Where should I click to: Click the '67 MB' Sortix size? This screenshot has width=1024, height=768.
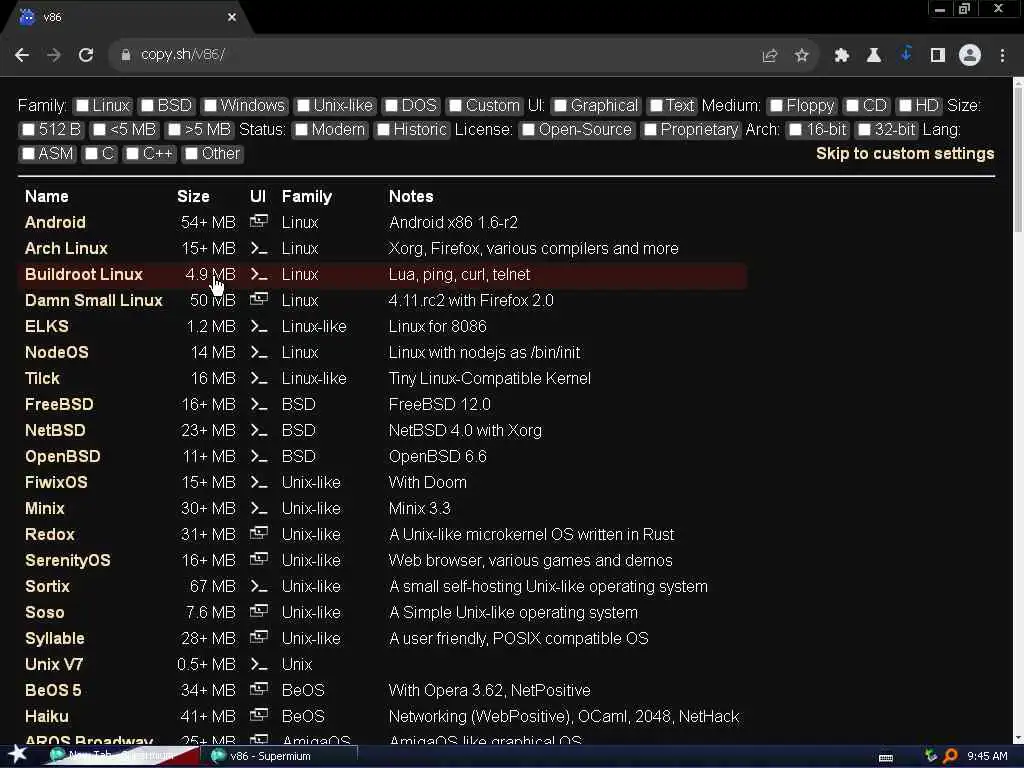click(x=212, y=586)
